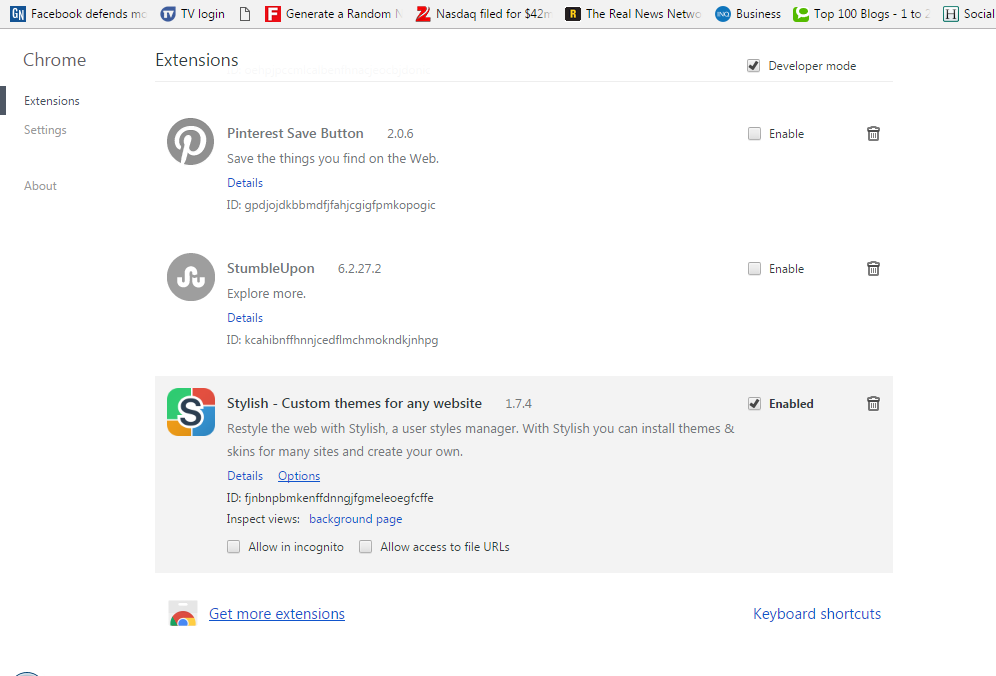
Task: Open the Top 100 Blogs bookmark
Action: point(863,13)
